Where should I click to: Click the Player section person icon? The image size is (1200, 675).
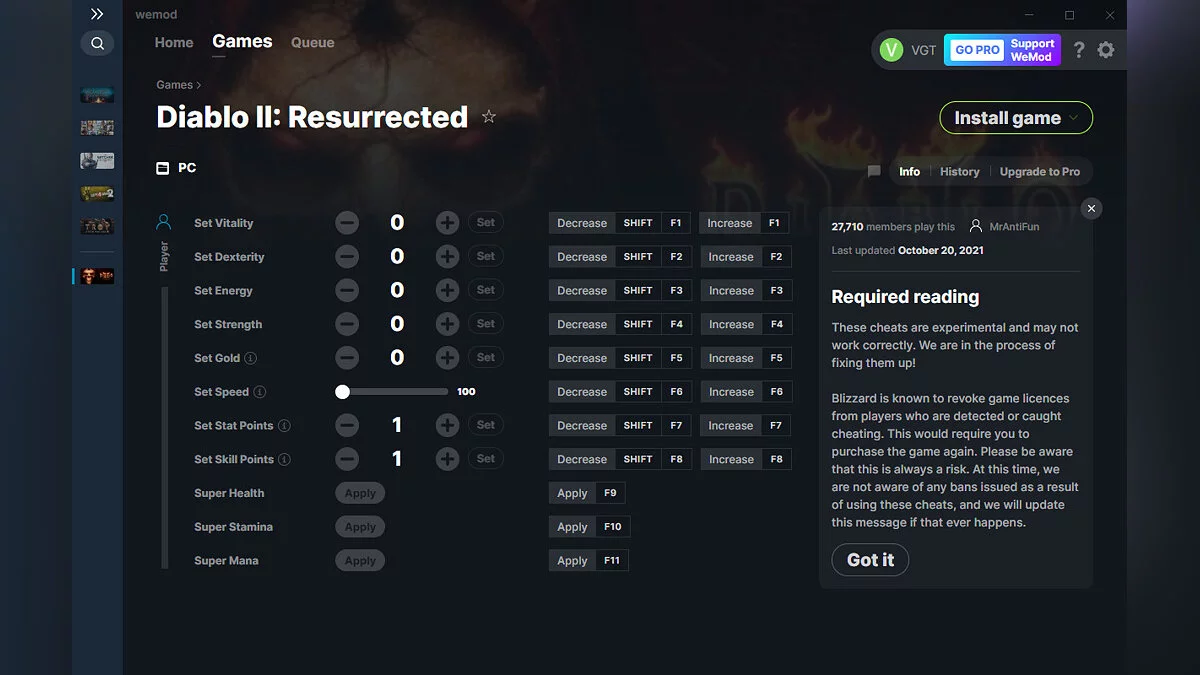tap(164, 222)
